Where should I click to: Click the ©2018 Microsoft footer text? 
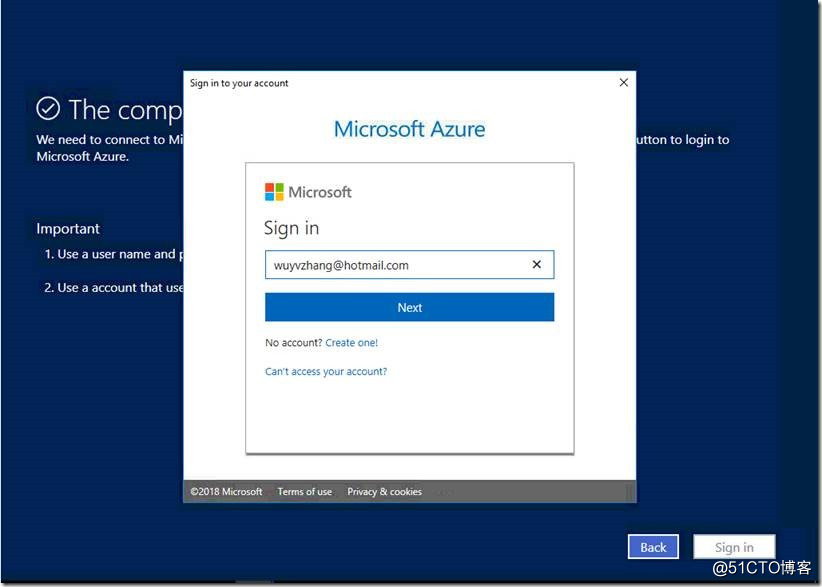coord(226,492)
